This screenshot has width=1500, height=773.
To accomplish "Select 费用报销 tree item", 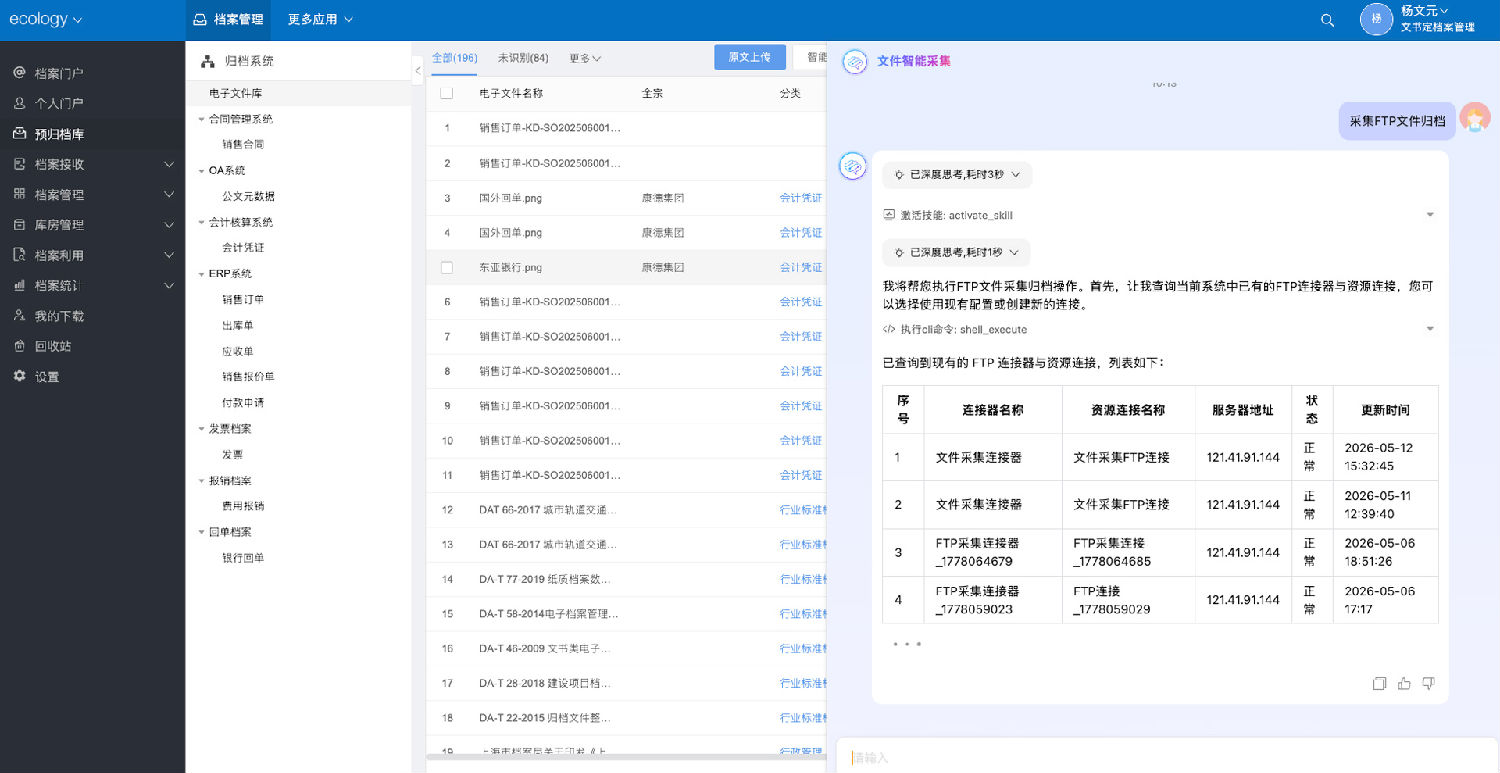I will (x=243, y=506).
